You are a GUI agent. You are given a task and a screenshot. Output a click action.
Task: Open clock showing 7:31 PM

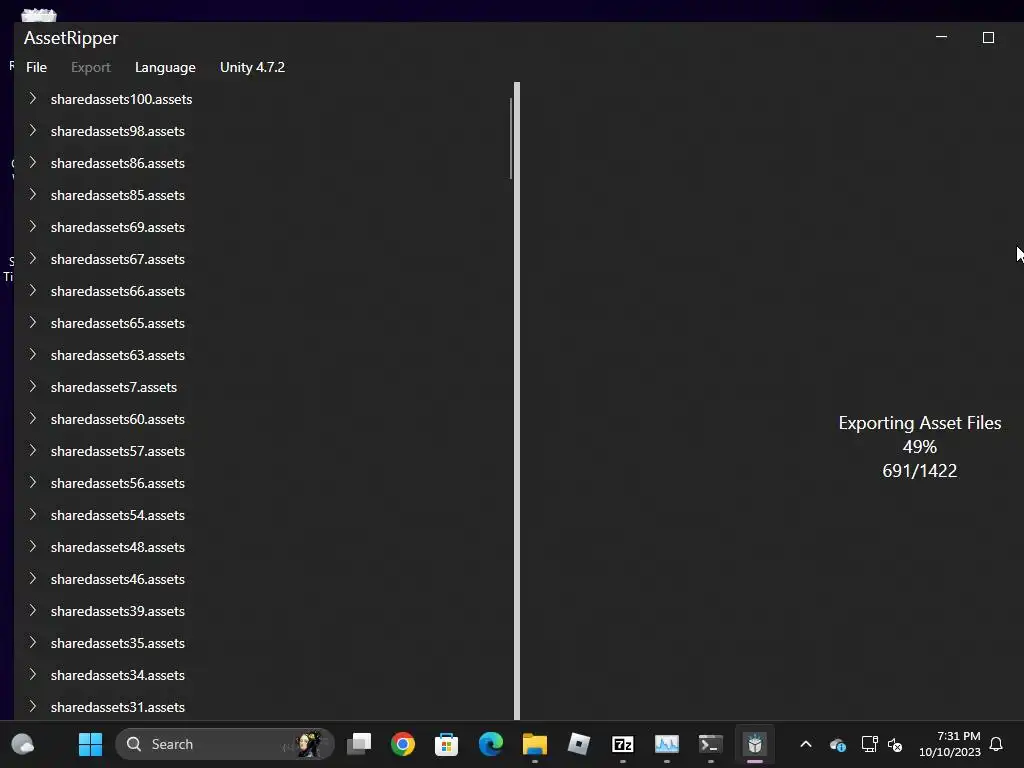950,744
